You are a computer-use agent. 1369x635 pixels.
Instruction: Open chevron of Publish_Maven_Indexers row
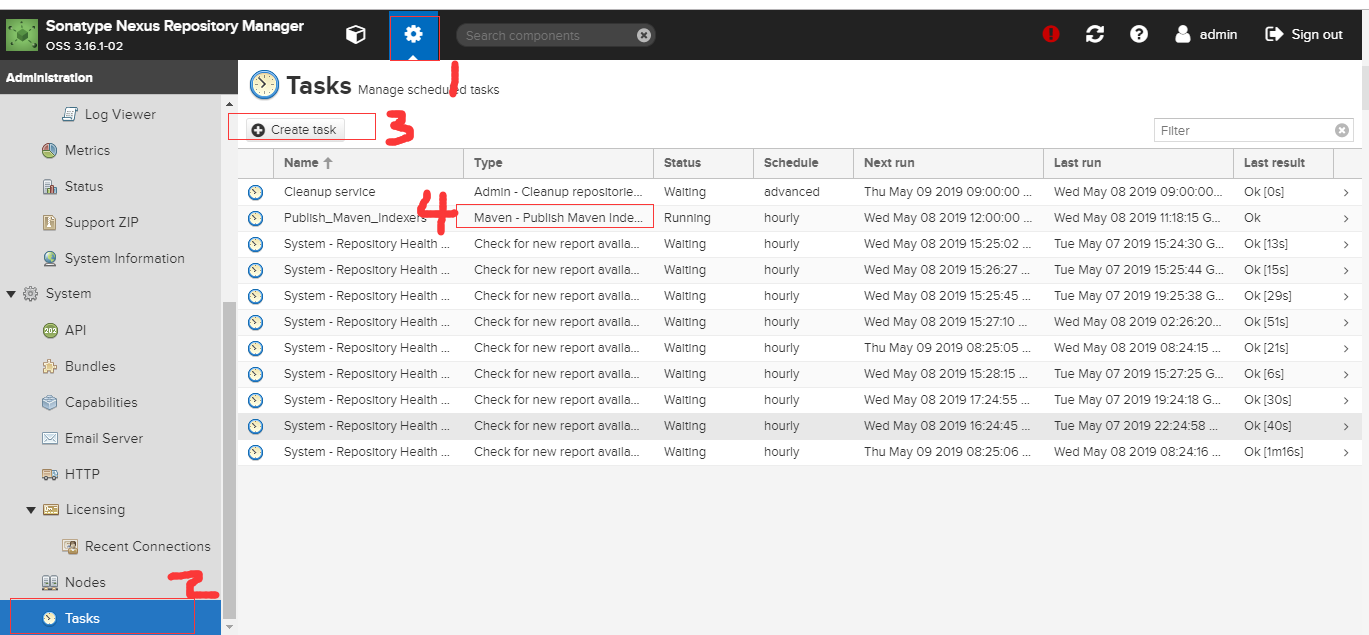1346,218
